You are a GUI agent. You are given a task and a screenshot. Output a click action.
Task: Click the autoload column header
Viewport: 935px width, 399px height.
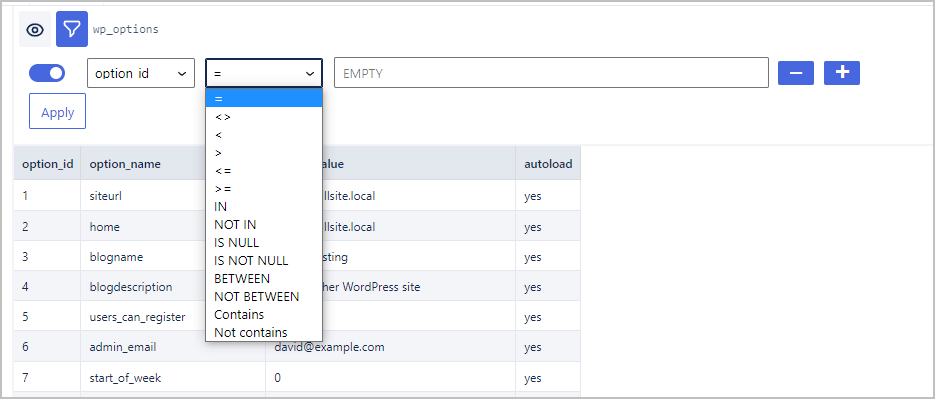click(548, 164)
